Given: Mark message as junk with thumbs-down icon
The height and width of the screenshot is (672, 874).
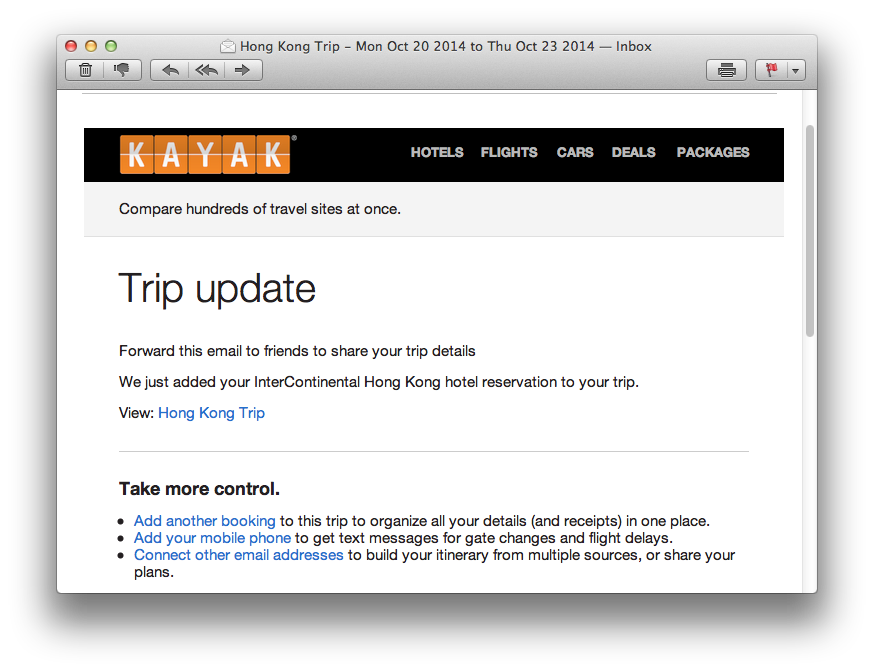Looking at the screenshot, I should tap(122, 70).
